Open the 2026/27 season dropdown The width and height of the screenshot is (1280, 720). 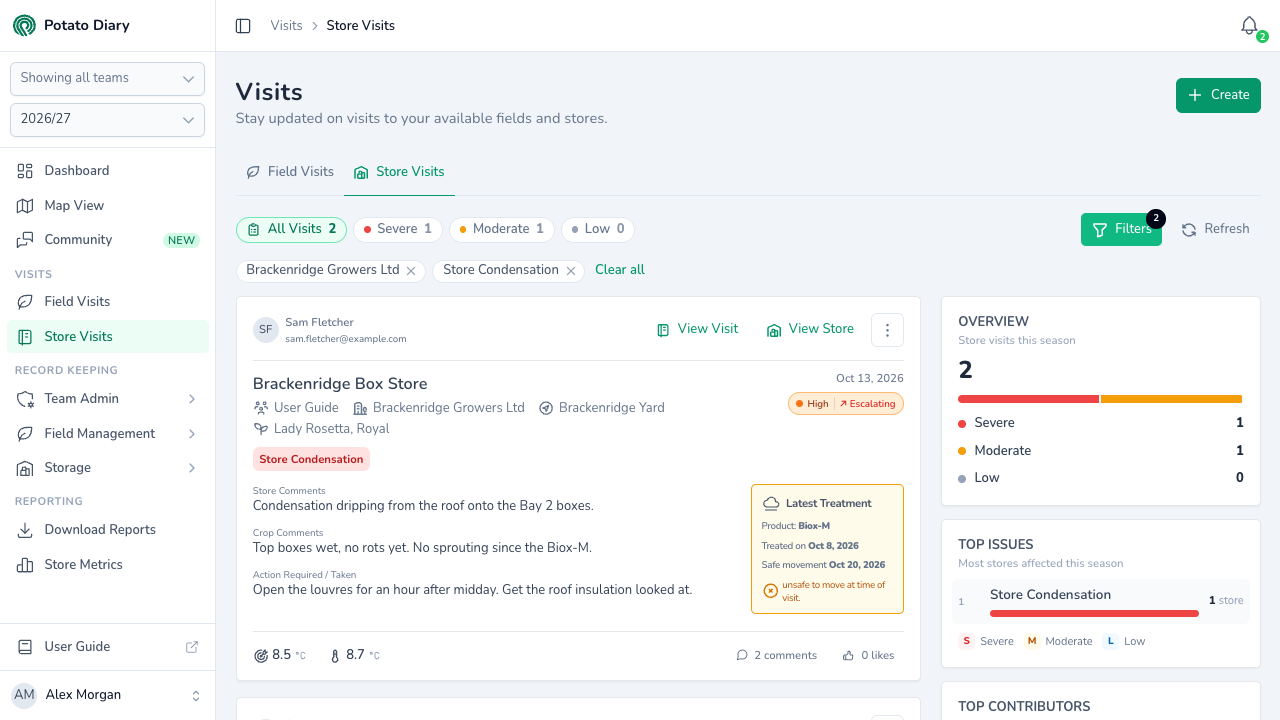point(107,120)
